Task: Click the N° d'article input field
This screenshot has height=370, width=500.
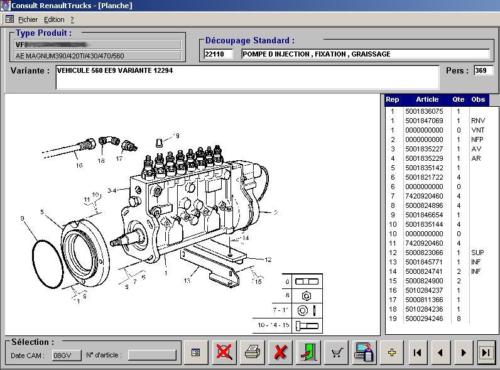Action: pyautogui.click(x=152, y=355)
